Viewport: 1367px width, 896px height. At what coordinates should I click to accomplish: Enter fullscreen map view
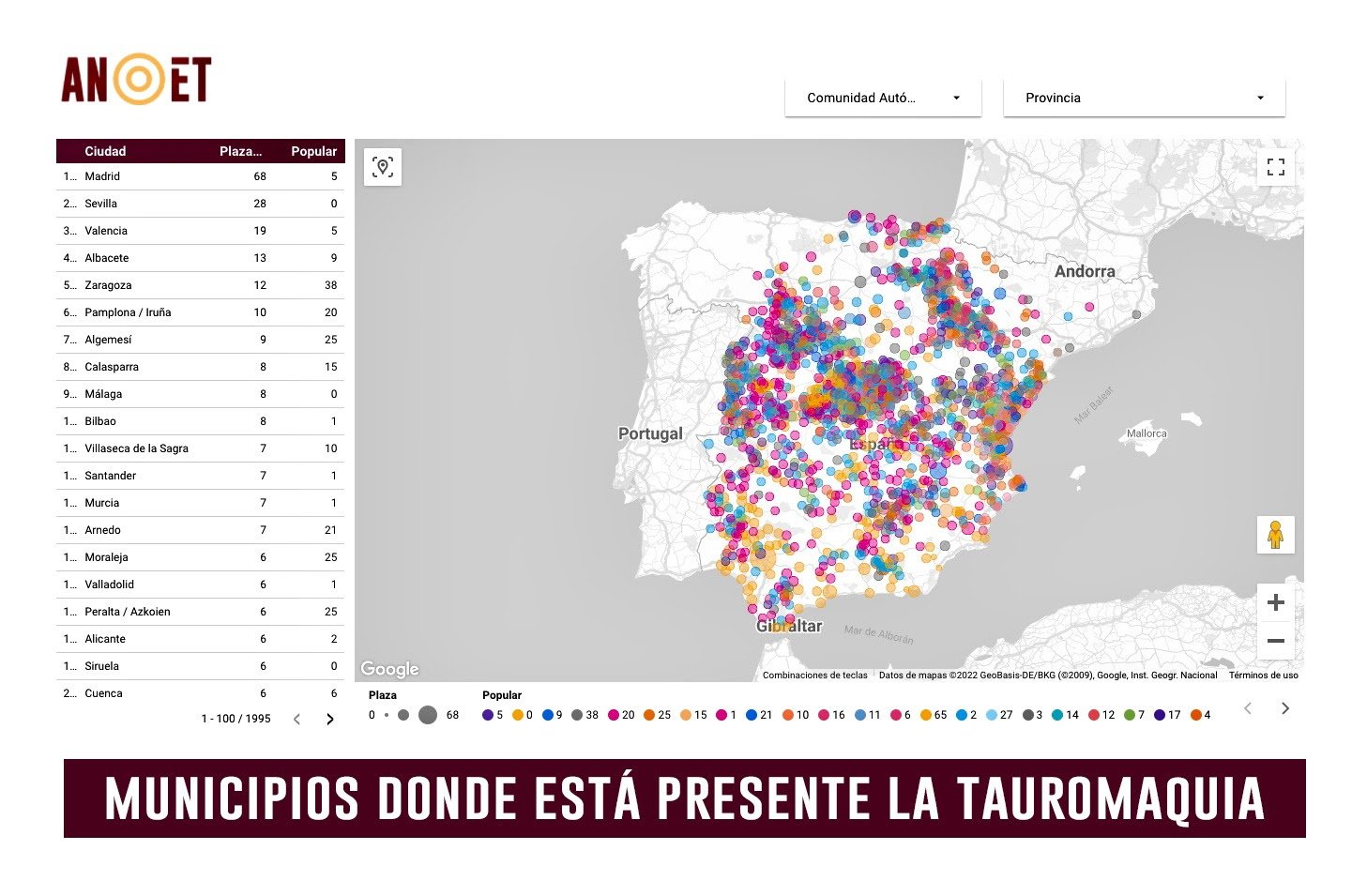coord(1275,167)
